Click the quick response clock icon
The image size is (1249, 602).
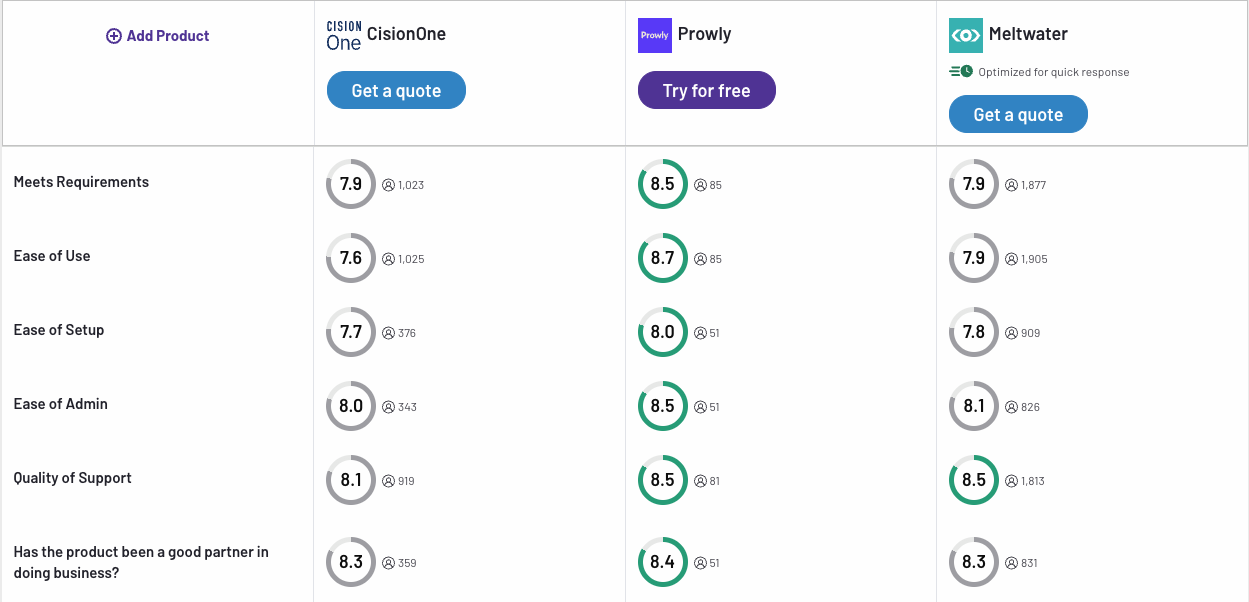tap(961, 72)
